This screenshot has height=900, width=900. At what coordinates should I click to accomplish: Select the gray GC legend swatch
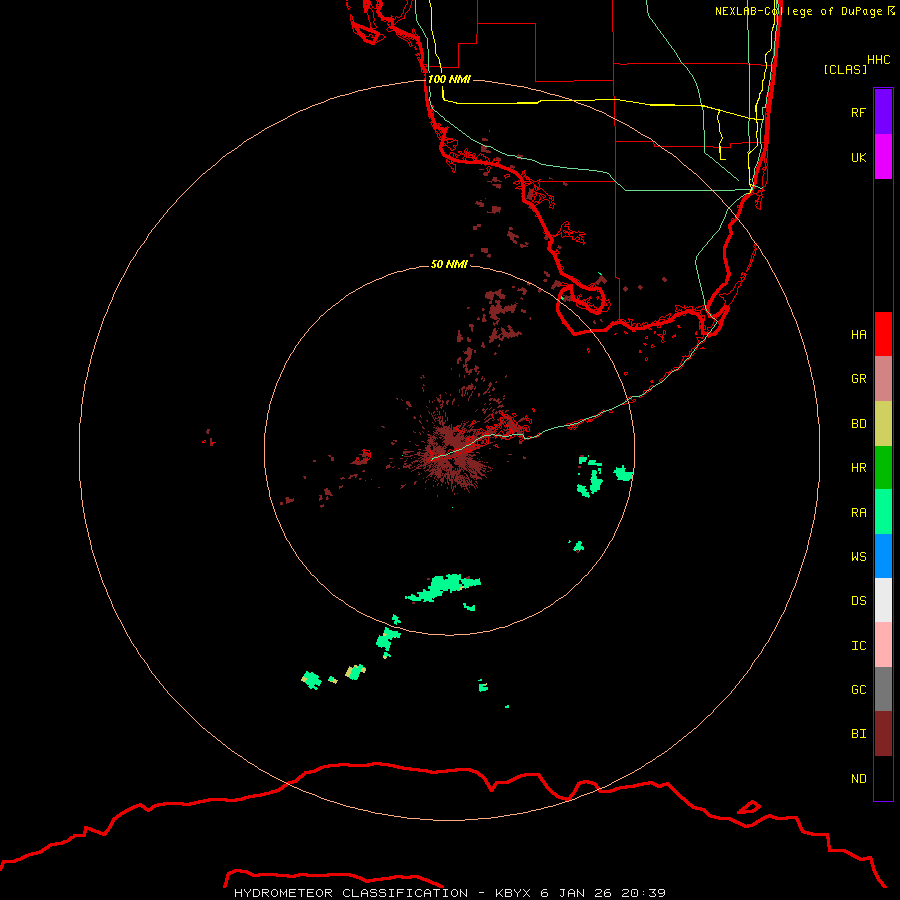[x=883, y=689]
